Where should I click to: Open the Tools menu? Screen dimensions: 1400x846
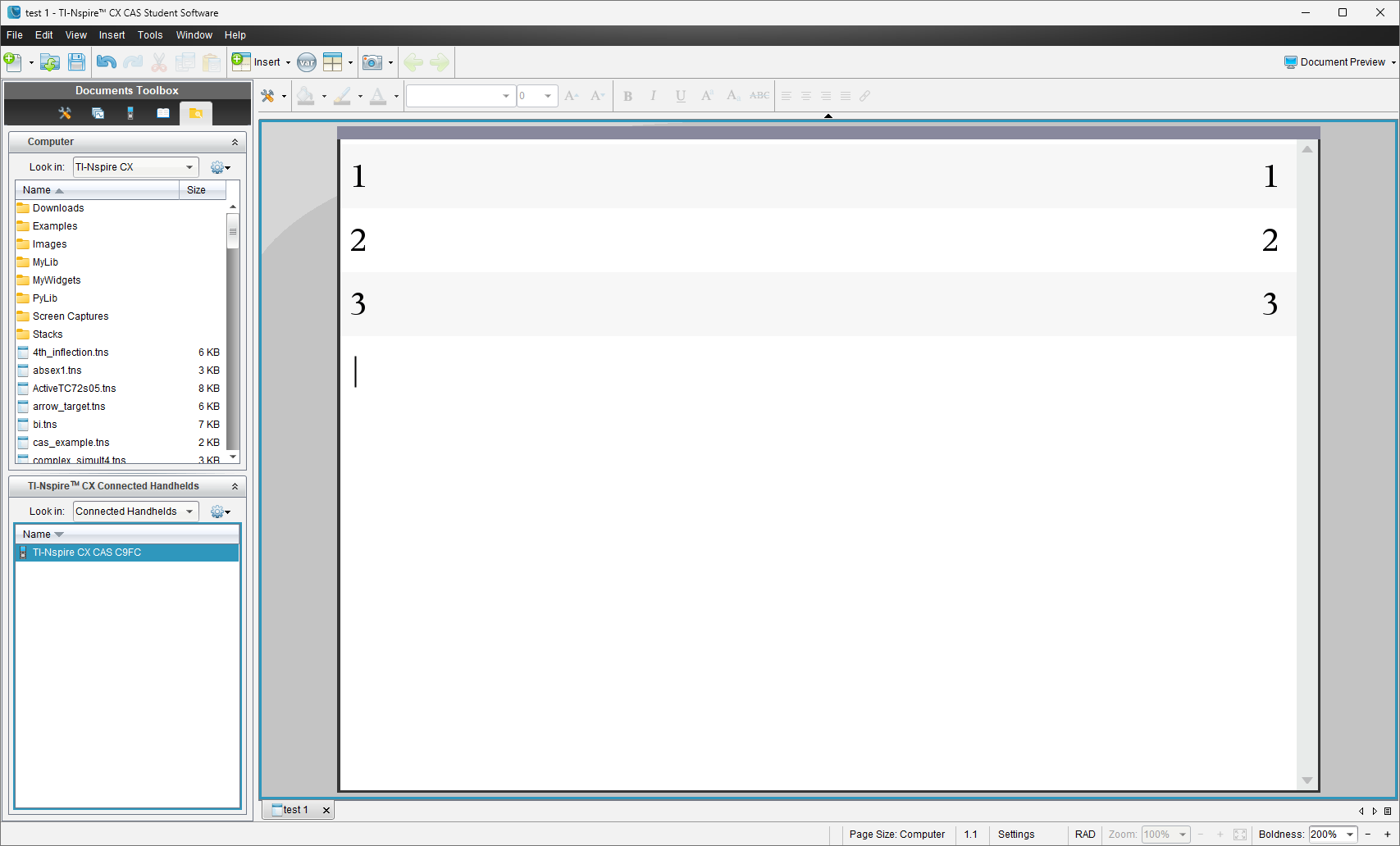[150, 35]
